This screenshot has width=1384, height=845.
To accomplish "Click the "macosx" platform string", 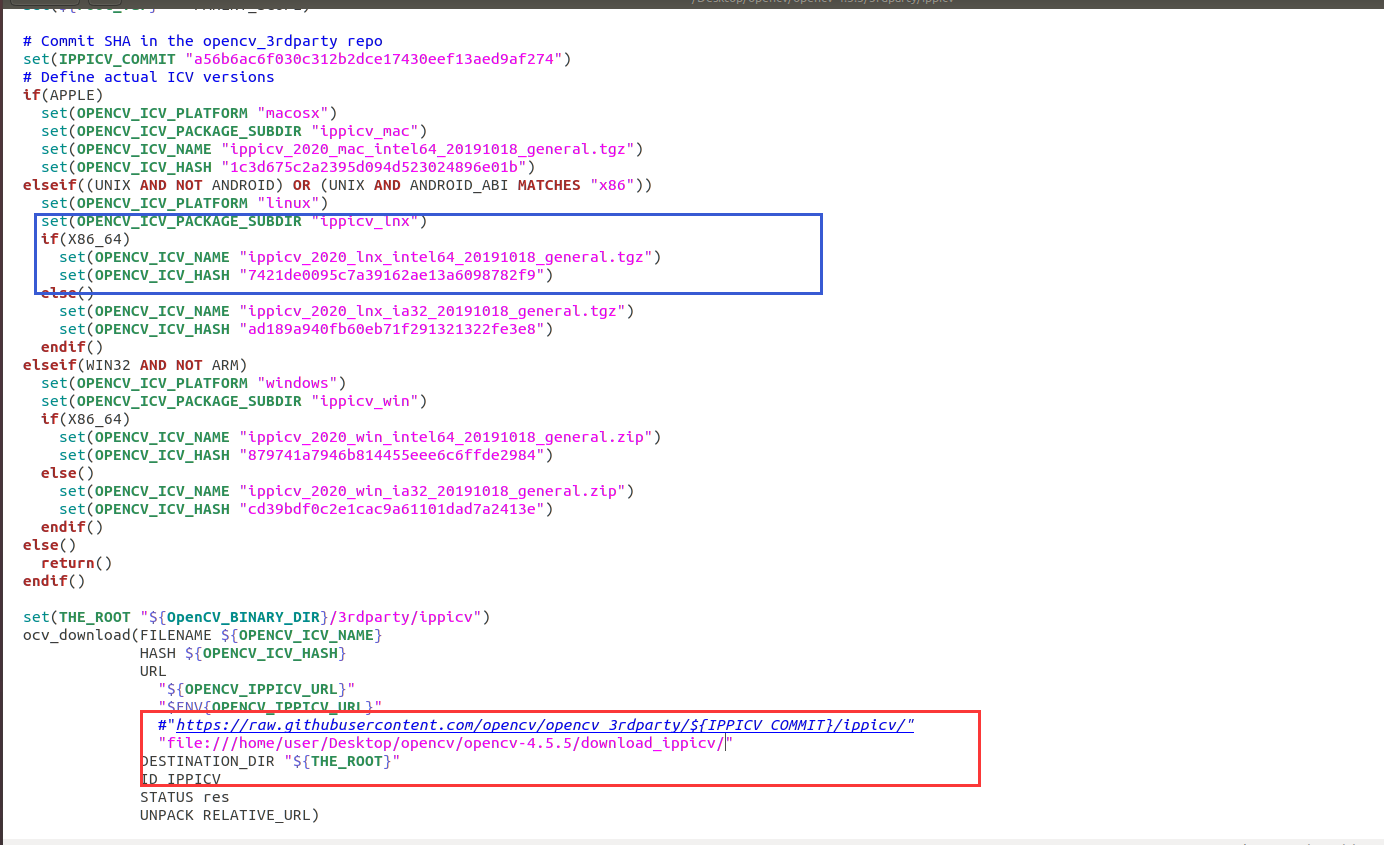I will pyautogui.click(x=293, y=113).
